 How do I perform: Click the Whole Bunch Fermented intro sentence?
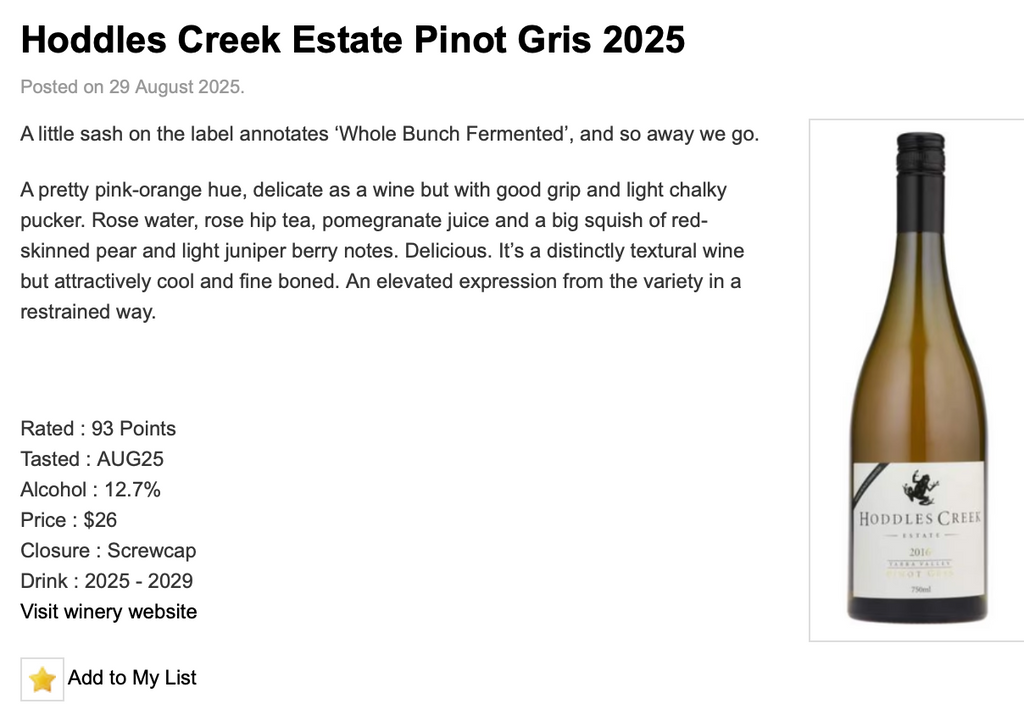(390, 134)
